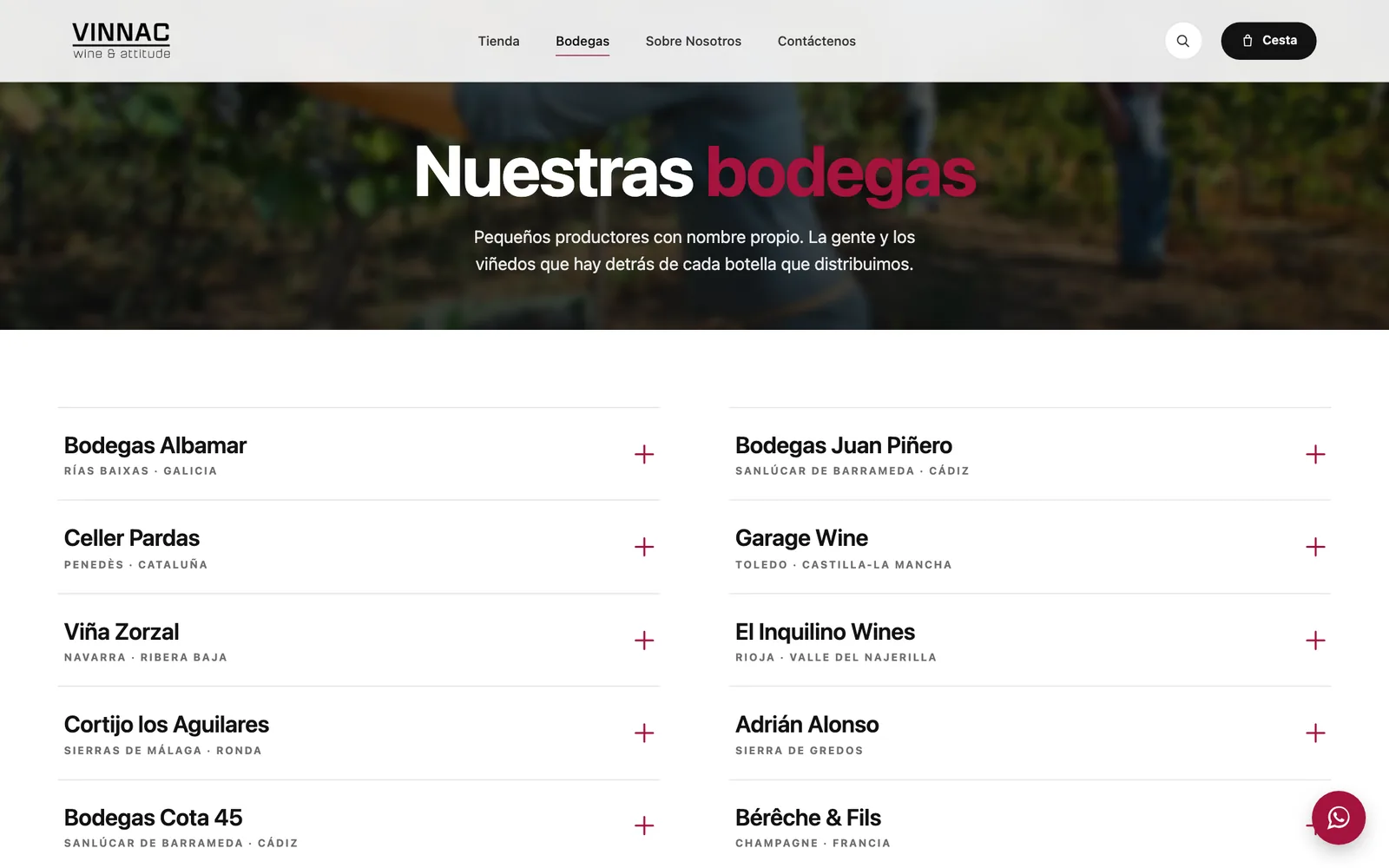Image resolution: width=1389 pixels, height=868 pixels.
Task: Click the Nuestras bodegas hero heading
Action: point(694,173)
